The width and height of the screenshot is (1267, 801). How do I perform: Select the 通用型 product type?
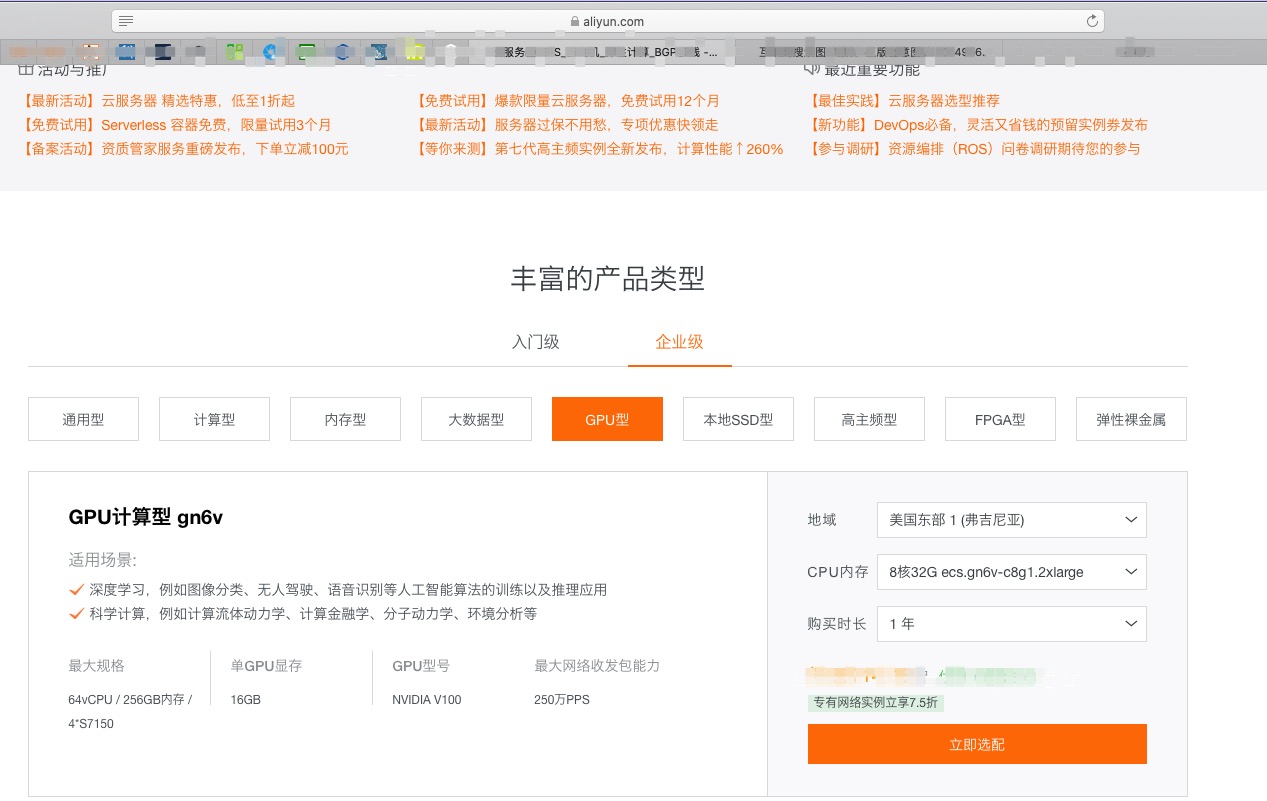[83, 419]
